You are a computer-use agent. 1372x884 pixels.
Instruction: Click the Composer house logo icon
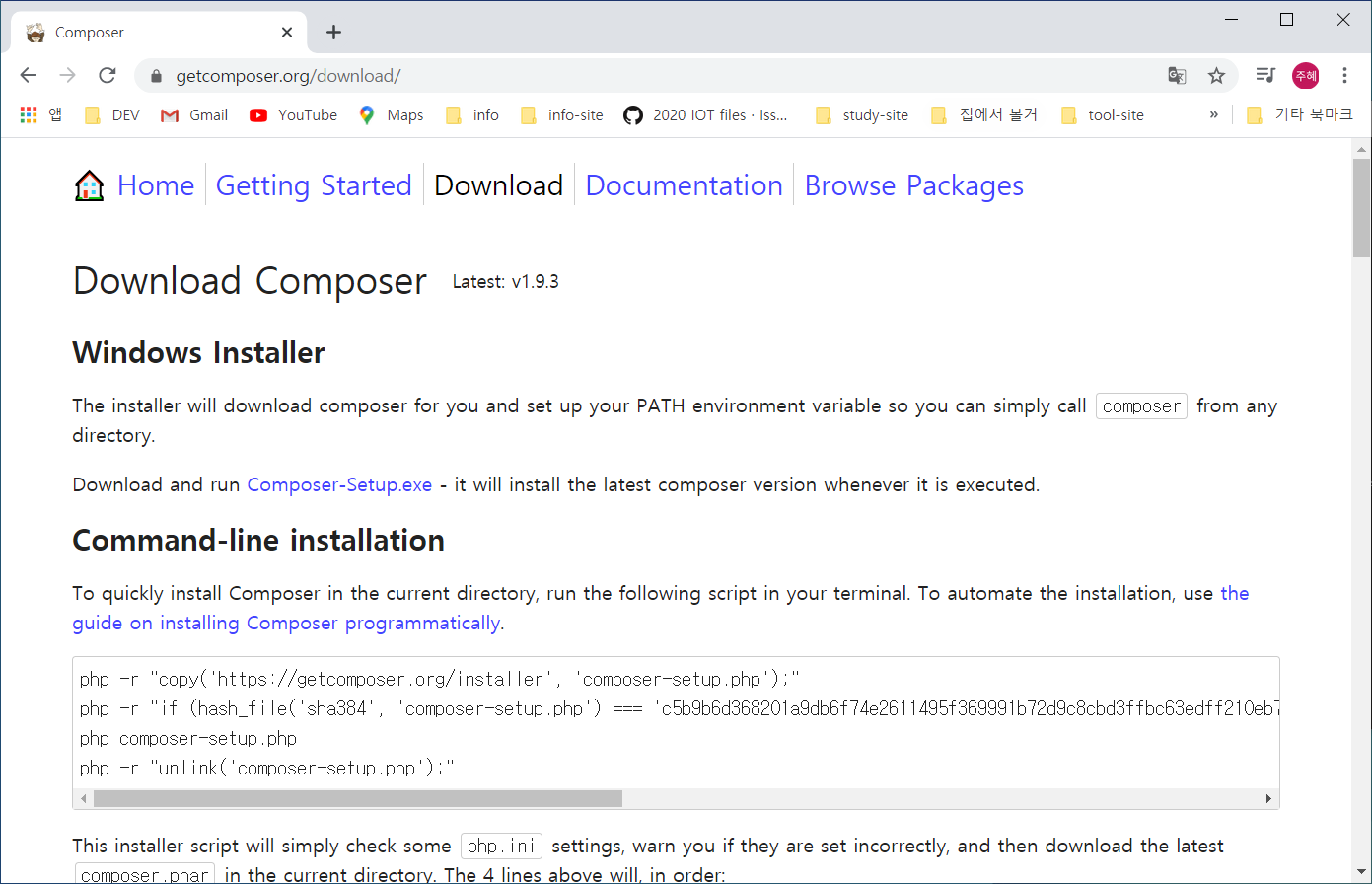90,185
